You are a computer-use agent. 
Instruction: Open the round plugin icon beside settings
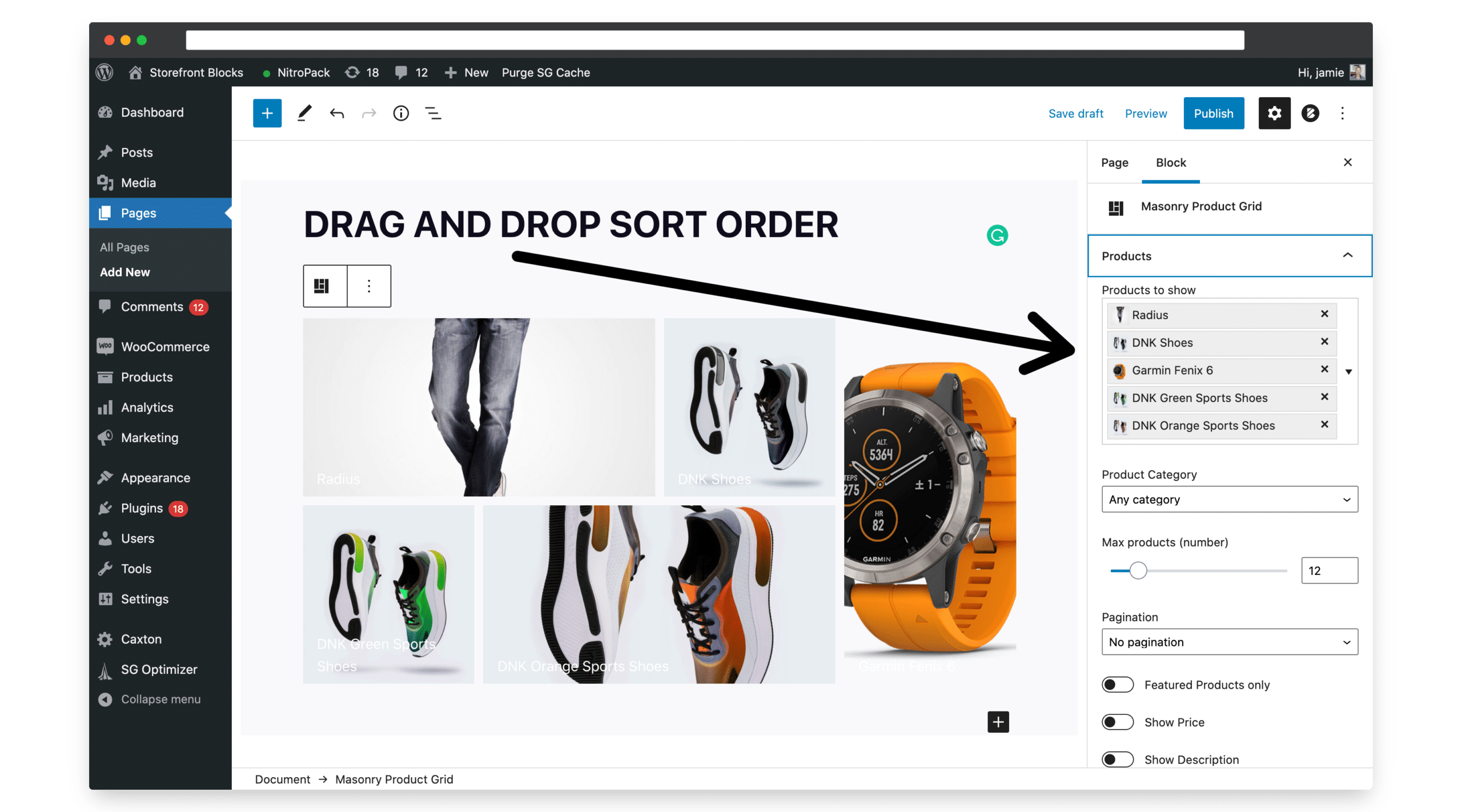pyautogui.click(x=1310, y=113)
